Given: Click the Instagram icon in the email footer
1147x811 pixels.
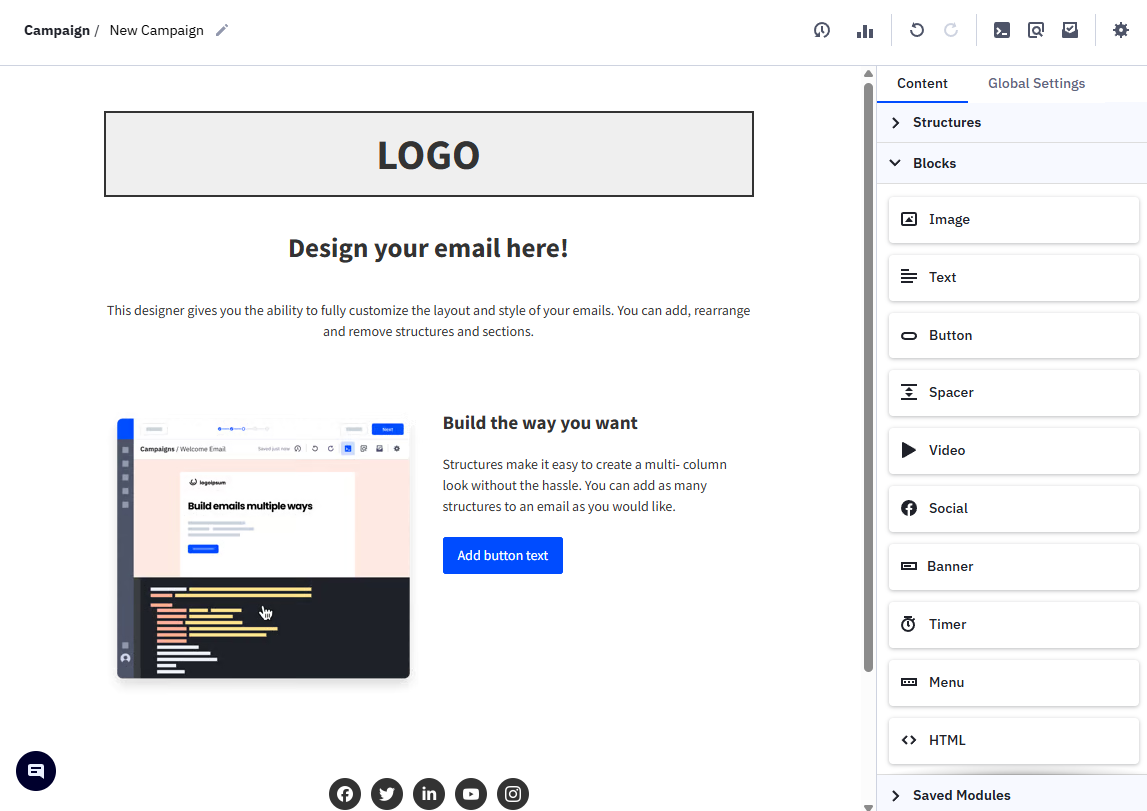Looking at the screenshot, I should (513, 793).
